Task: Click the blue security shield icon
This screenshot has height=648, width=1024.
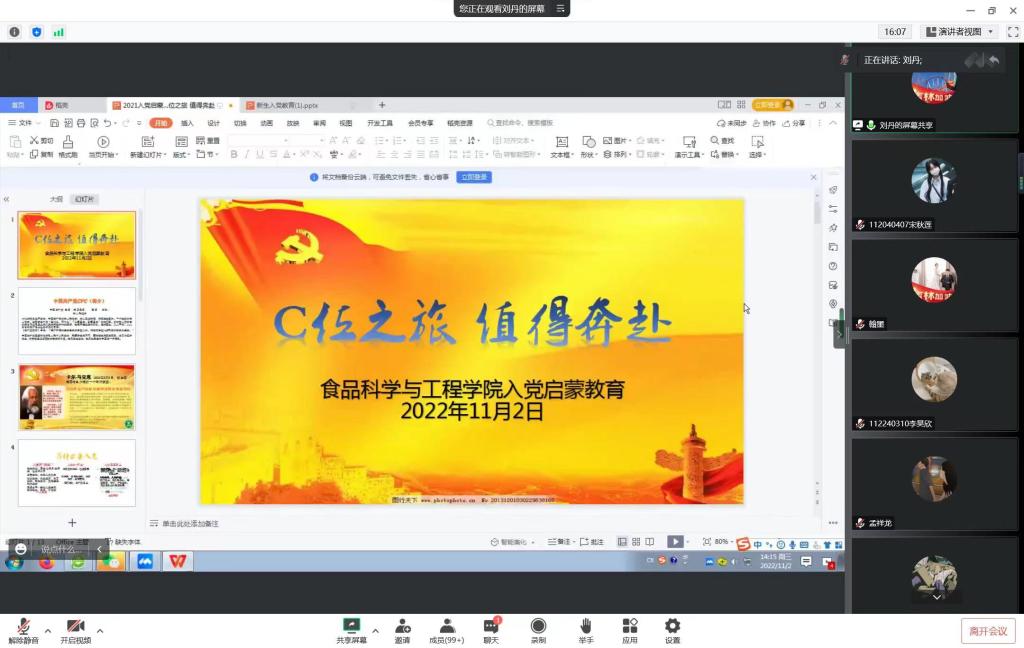Action: coord(37,32)
